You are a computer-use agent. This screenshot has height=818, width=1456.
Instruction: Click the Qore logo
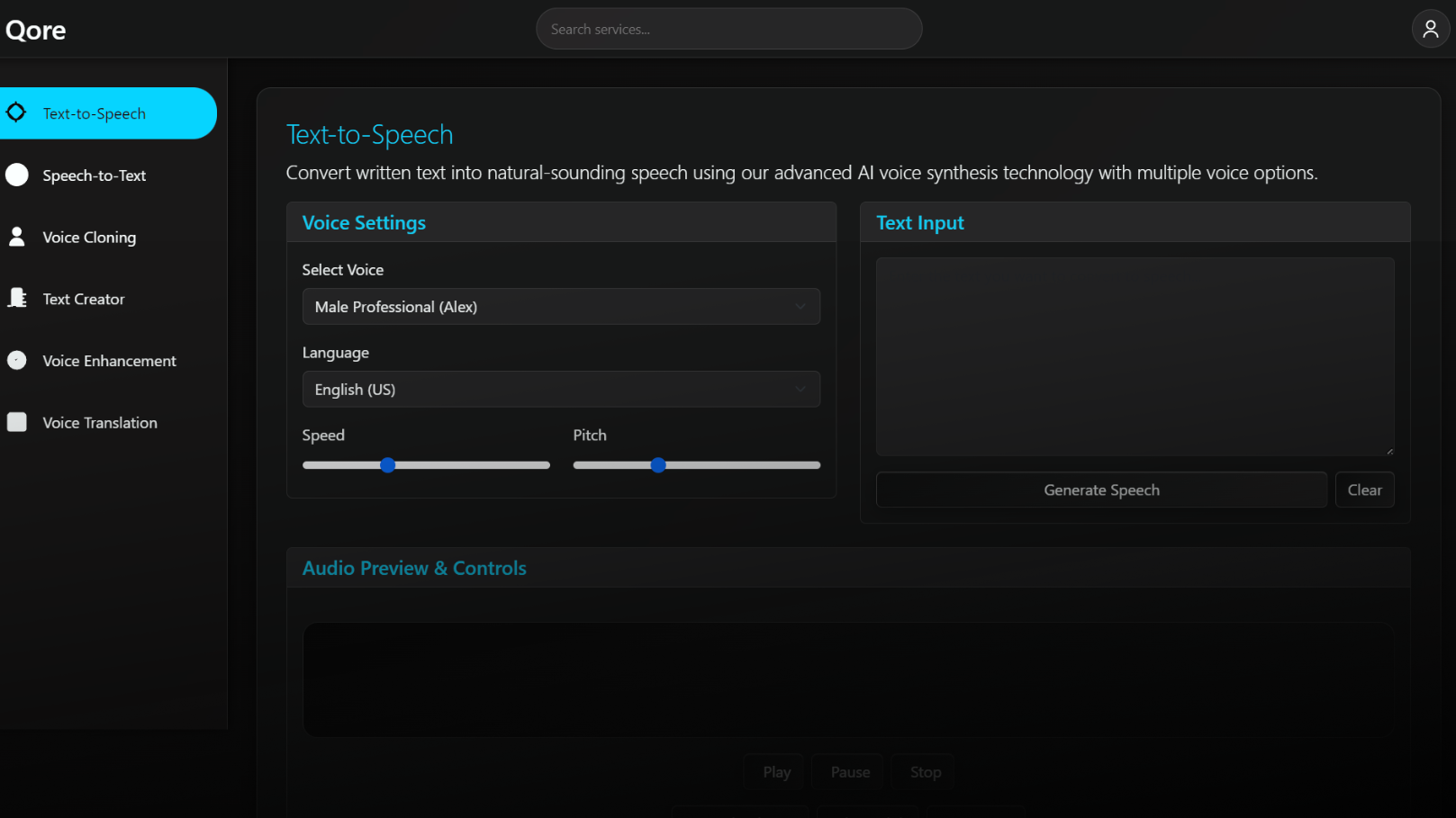click(x=36, y=30)
